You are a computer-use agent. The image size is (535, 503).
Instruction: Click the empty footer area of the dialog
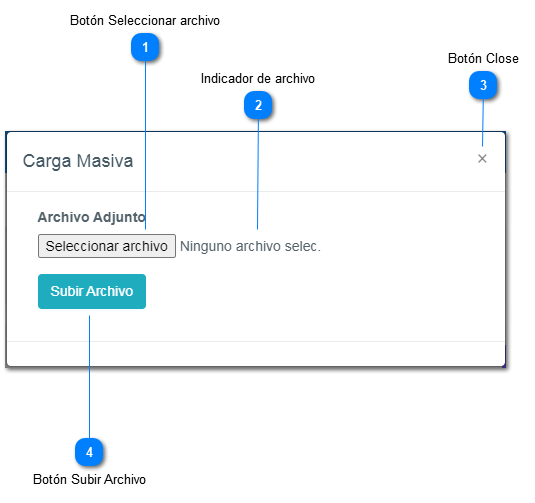pos(256,354)
